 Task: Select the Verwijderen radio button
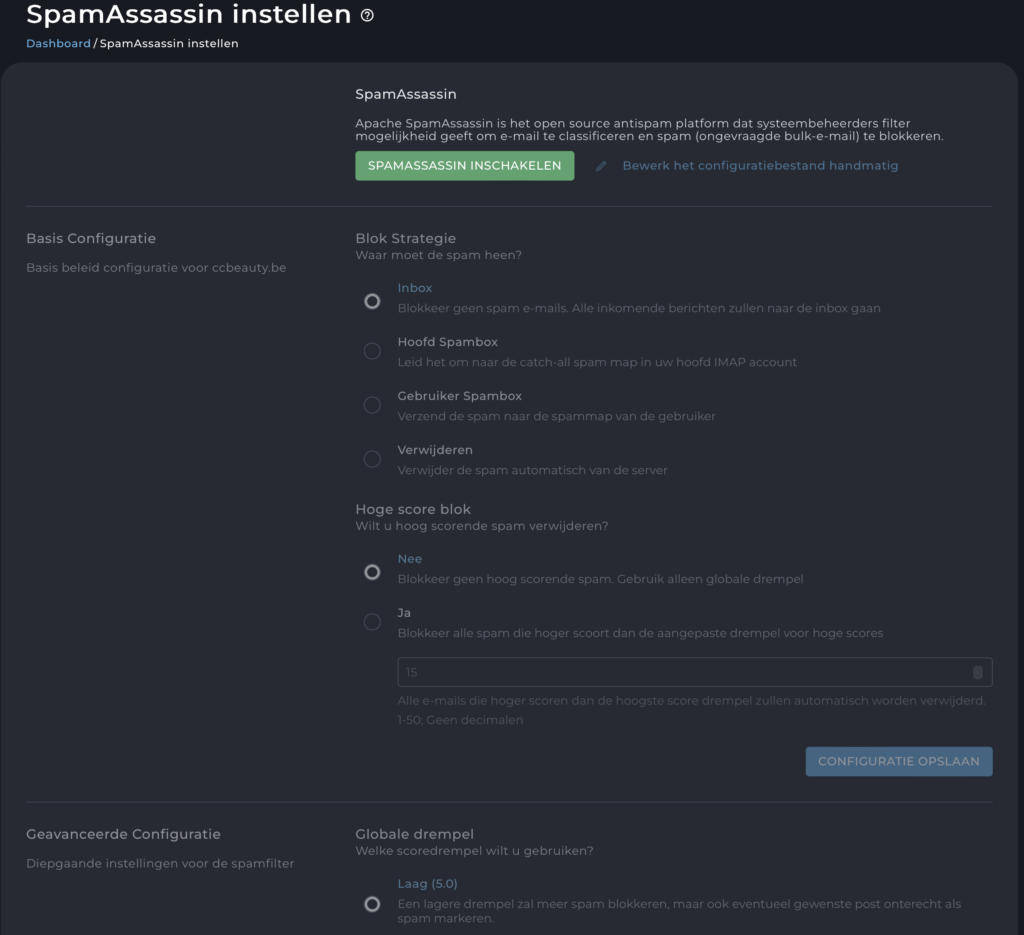click(x=372, y=460)
